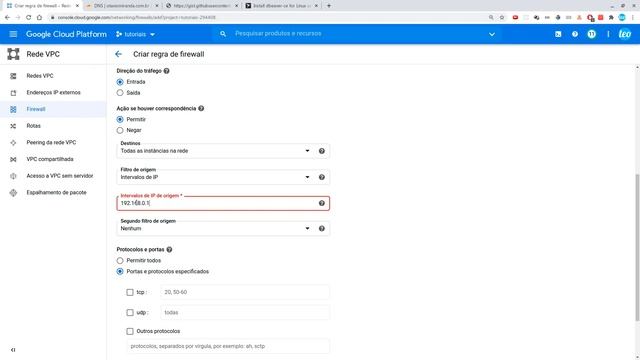Click the Endereços IP externos sidebar icon

[13, 93]
